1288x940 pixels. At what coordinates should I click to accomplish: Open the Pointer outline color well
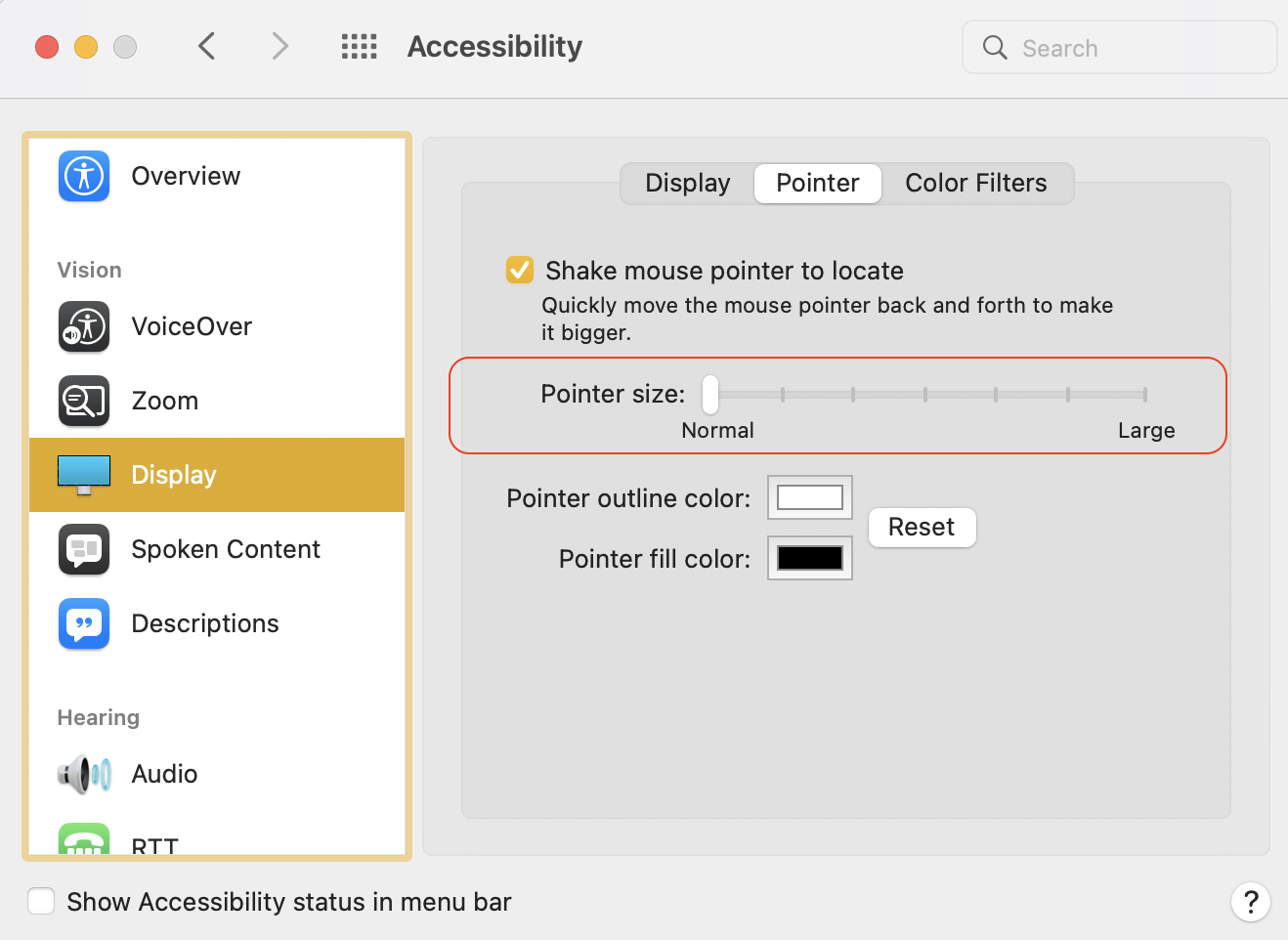[x=810, y=497]
